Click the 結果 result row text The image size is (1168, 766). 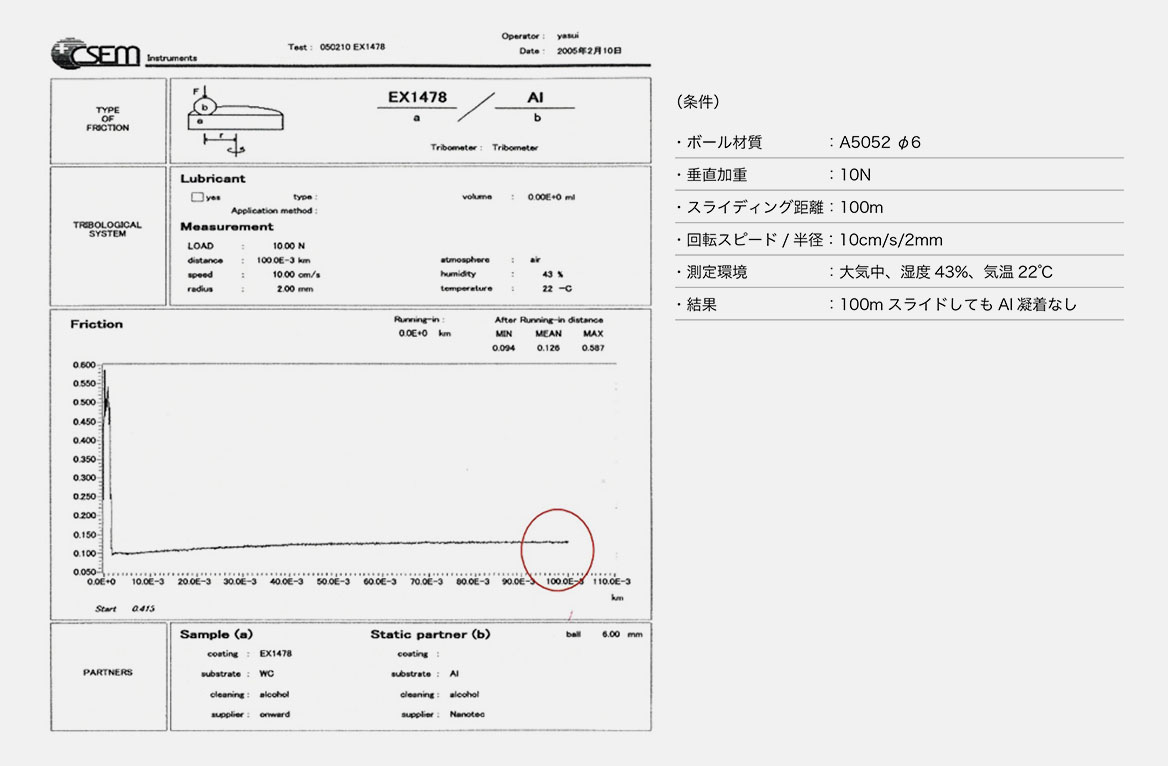(x=958, y=305)
